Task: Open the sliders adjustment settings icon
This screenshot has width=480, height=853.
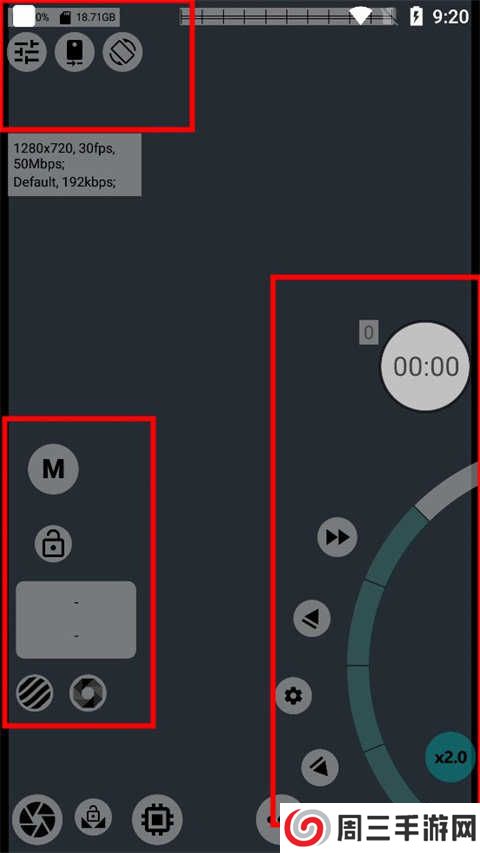Action: click(27, 52)
